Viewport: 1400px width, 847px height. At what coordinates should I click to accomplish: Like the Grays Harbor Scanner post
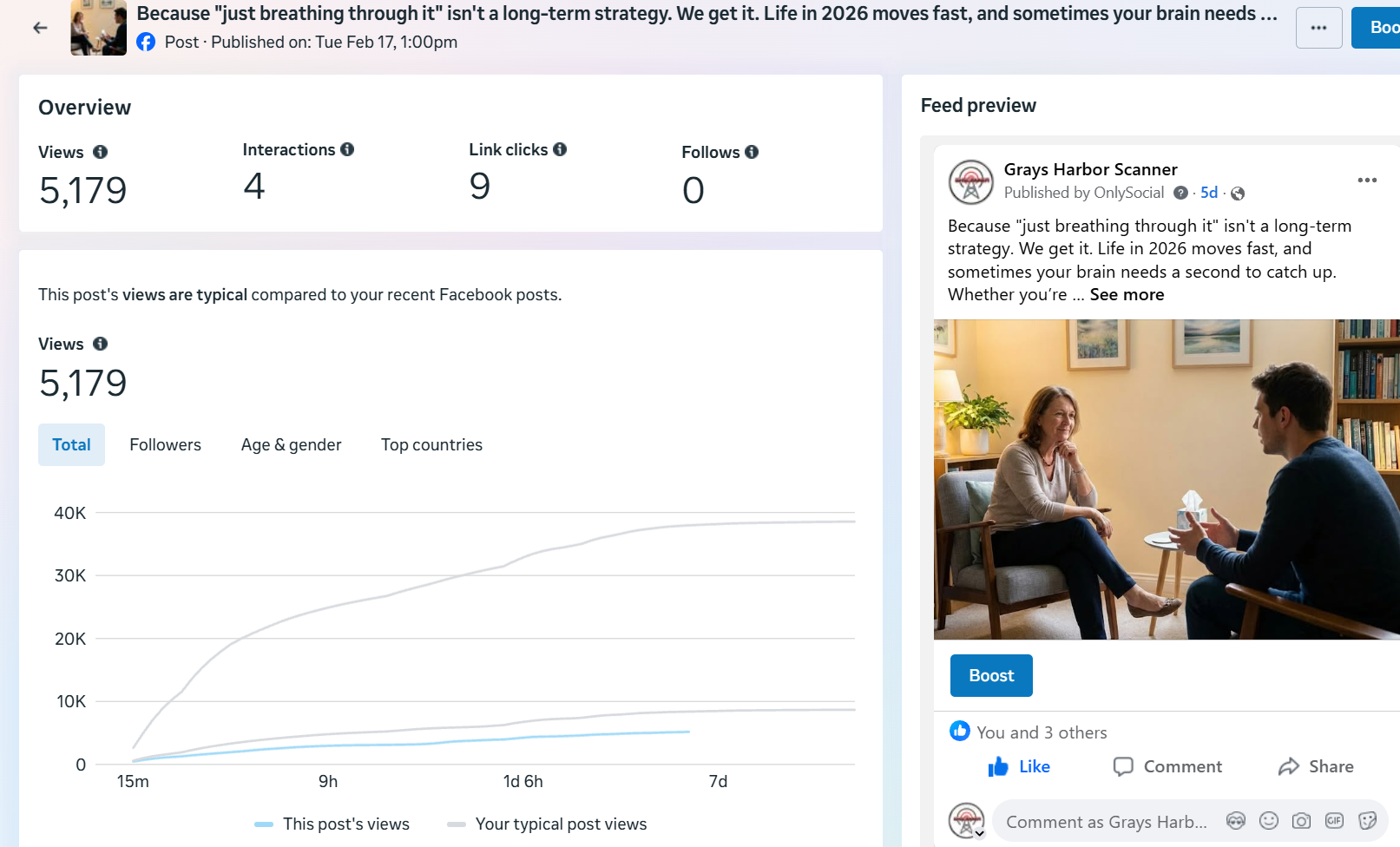coord(1019,767)
